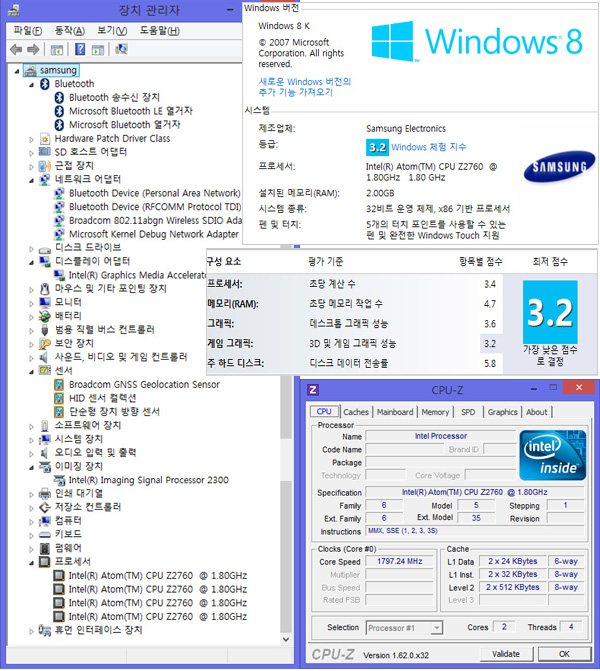Open the 파일(F) menu
The width and height of the screenshot is (600, 671).
28,31
